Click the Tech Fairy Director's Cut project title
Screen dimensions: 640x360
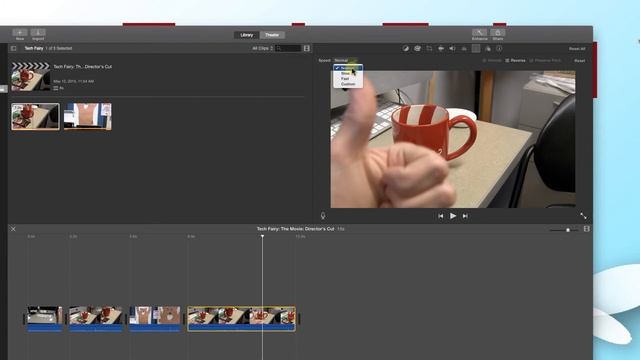click(x=82, y=67)
